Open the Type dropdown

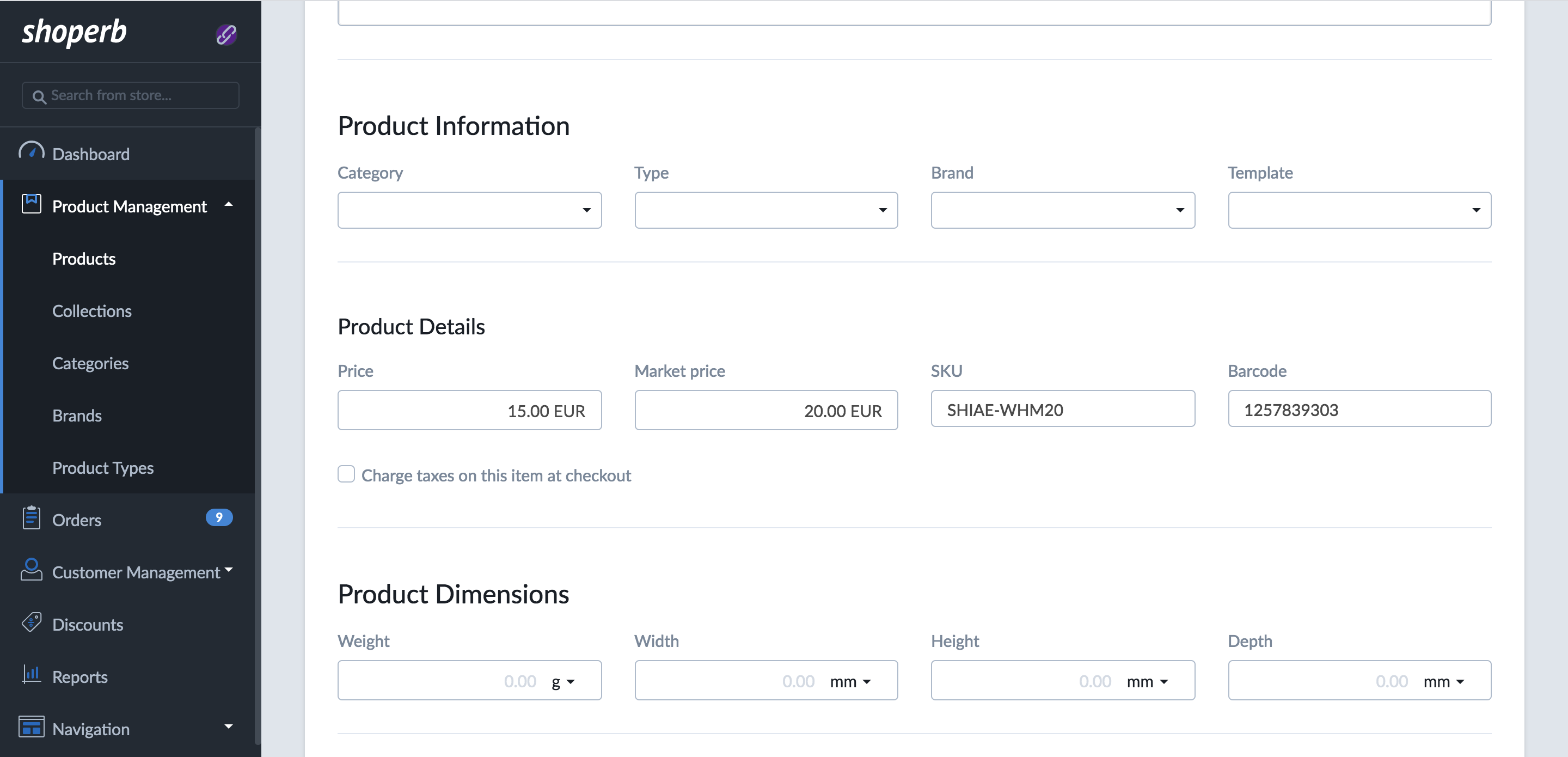click(x=765, y=210)
